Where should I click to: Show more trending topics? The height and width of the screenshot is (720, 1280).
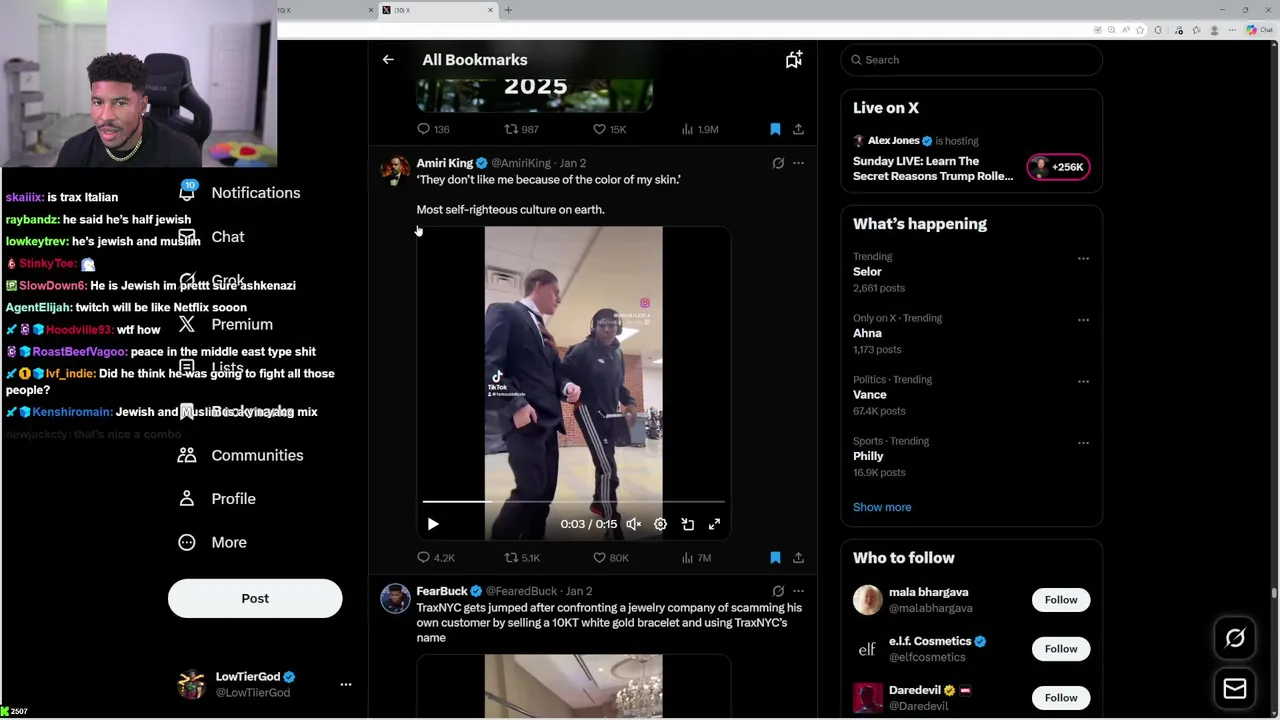(882, 507)
